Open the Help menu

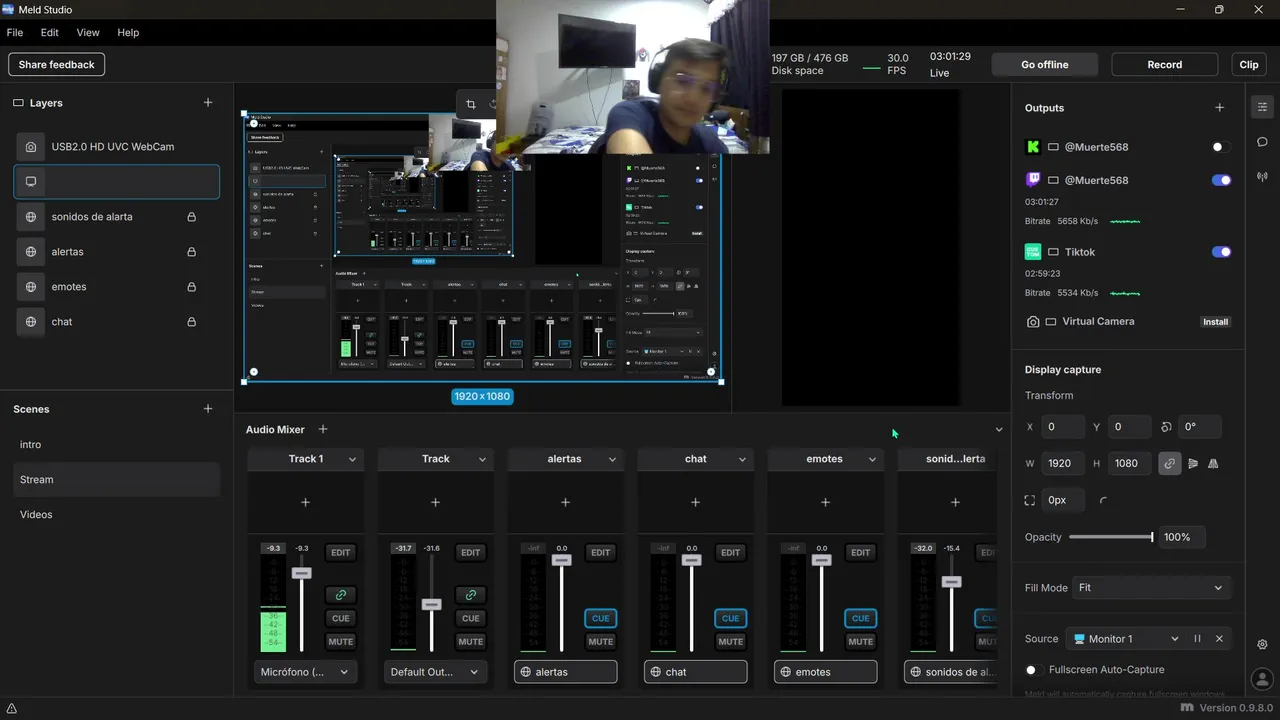[128, 33]
